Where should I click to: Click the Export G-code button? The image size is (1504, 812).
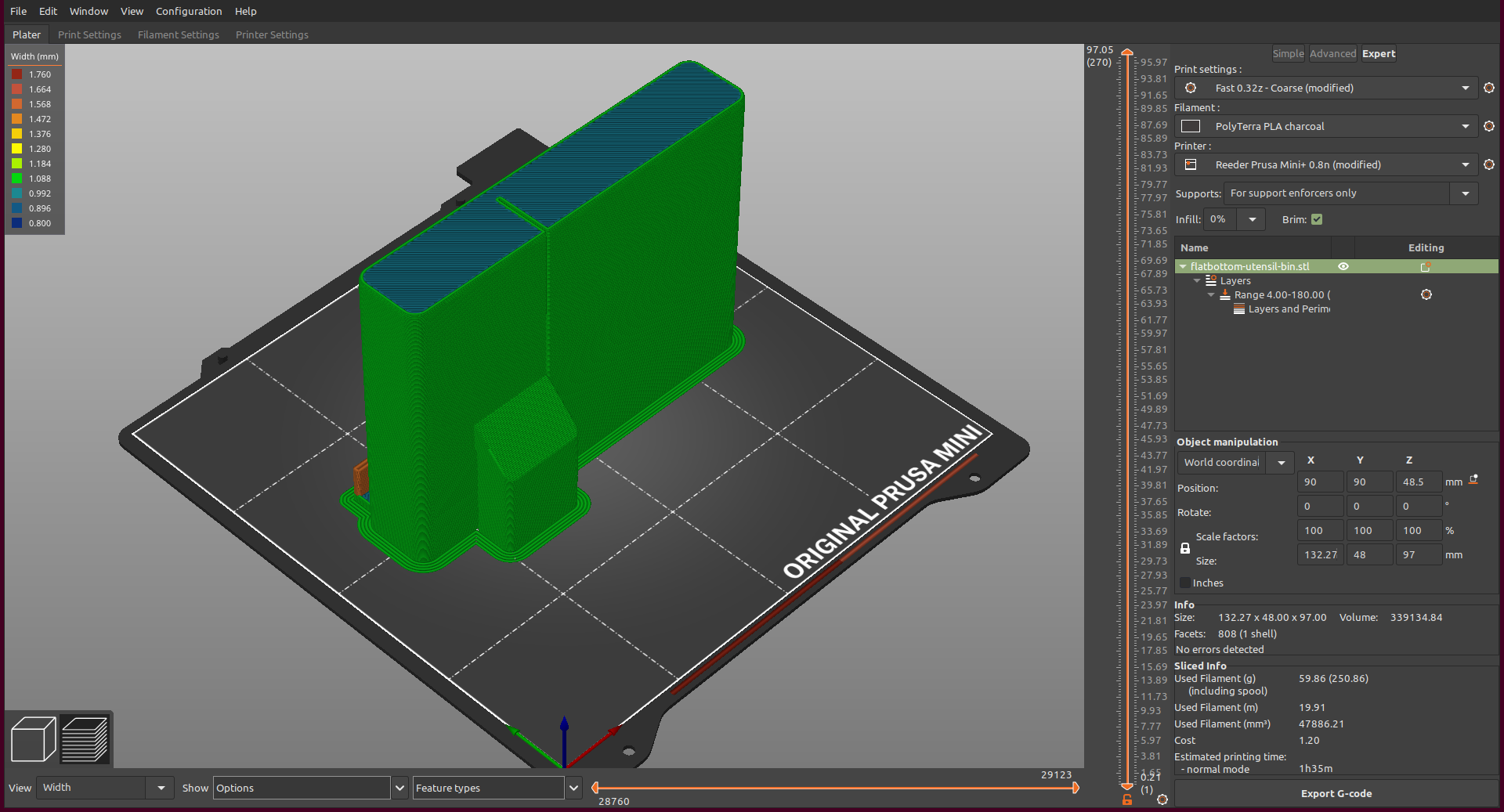pos(1336,793)
